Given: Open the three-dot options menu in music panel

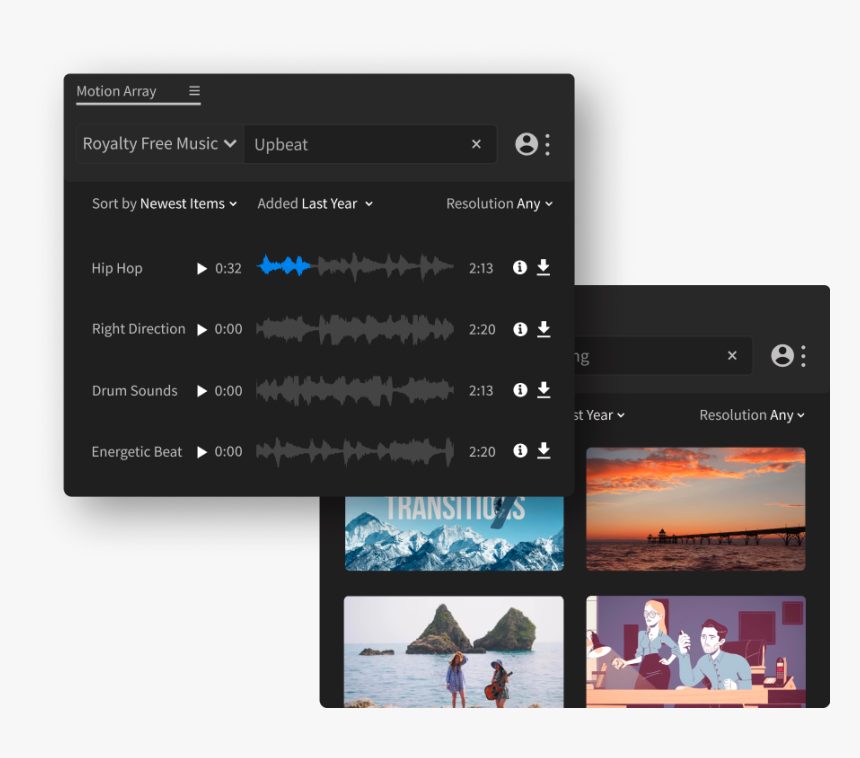Looking at the screenshot, I should (x=548, y=144).
